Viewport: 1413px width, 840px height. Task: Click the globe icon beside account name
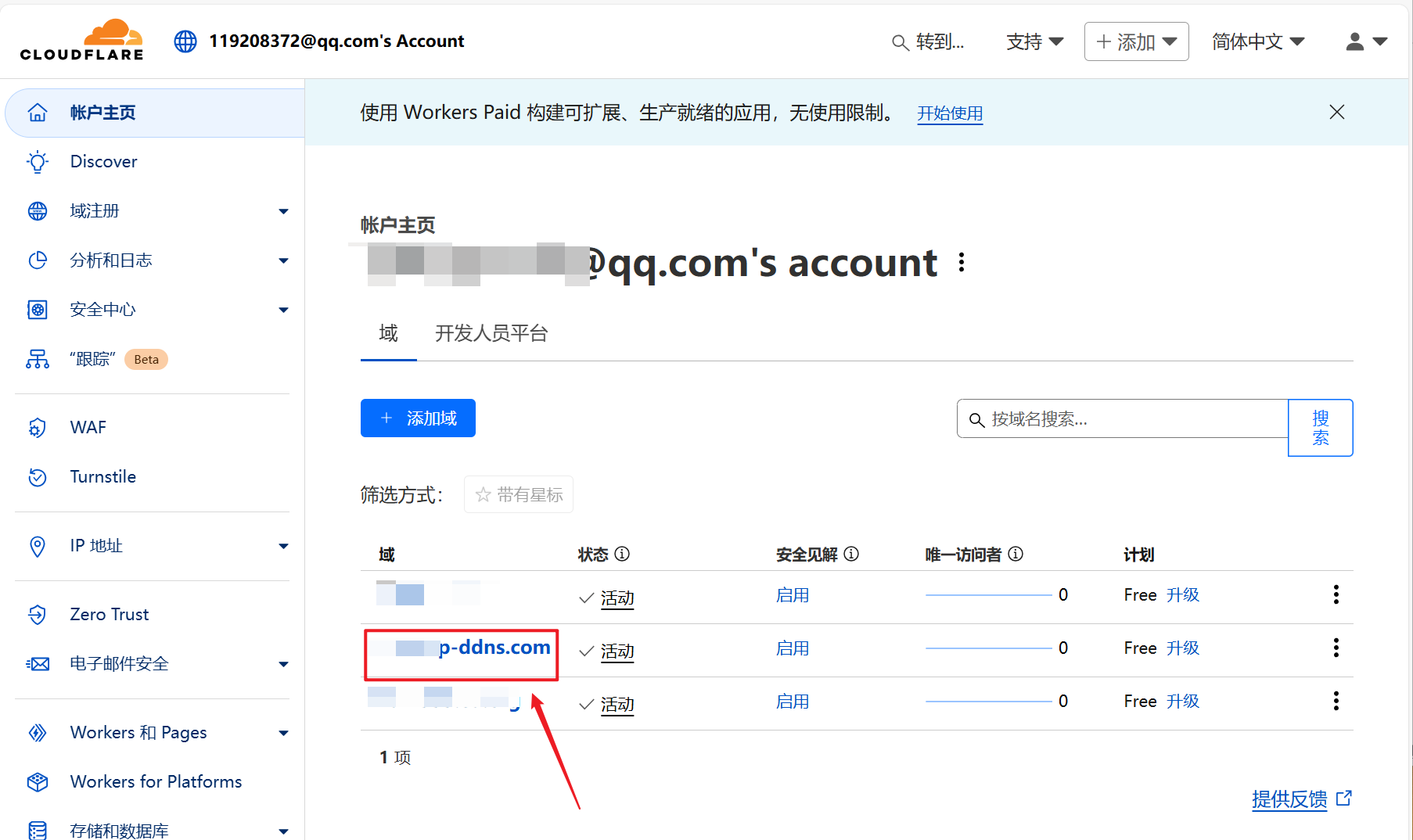(x=185, y=41)
